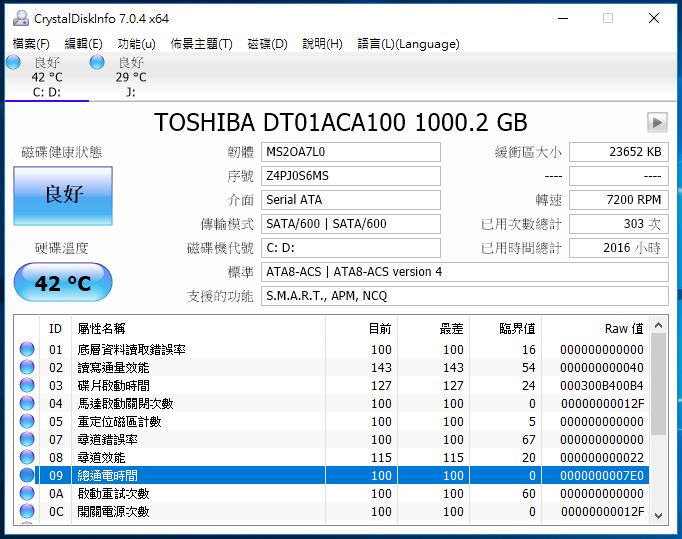Select the row 底層資料讀取錯誤率

tap(332, 349)
